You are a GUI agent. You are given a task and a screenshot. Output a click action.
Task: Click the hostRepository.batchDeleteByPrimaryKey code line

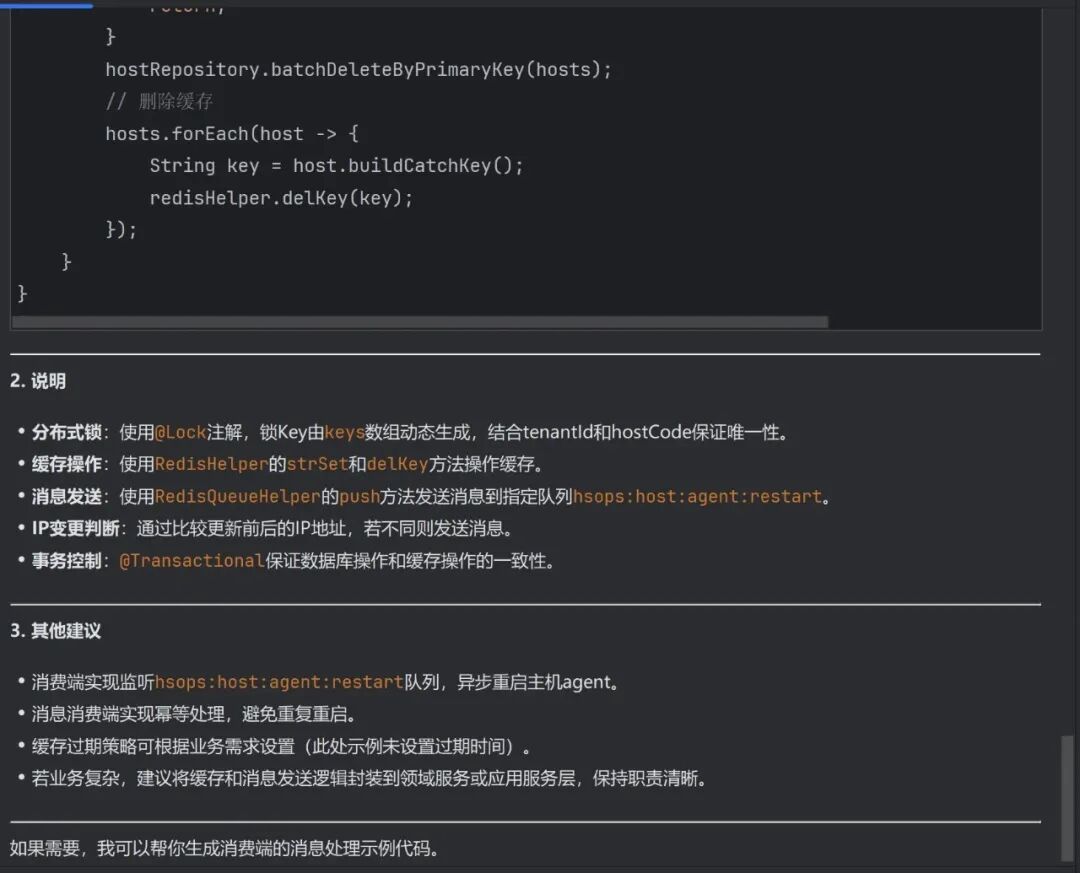pos(358,70)
